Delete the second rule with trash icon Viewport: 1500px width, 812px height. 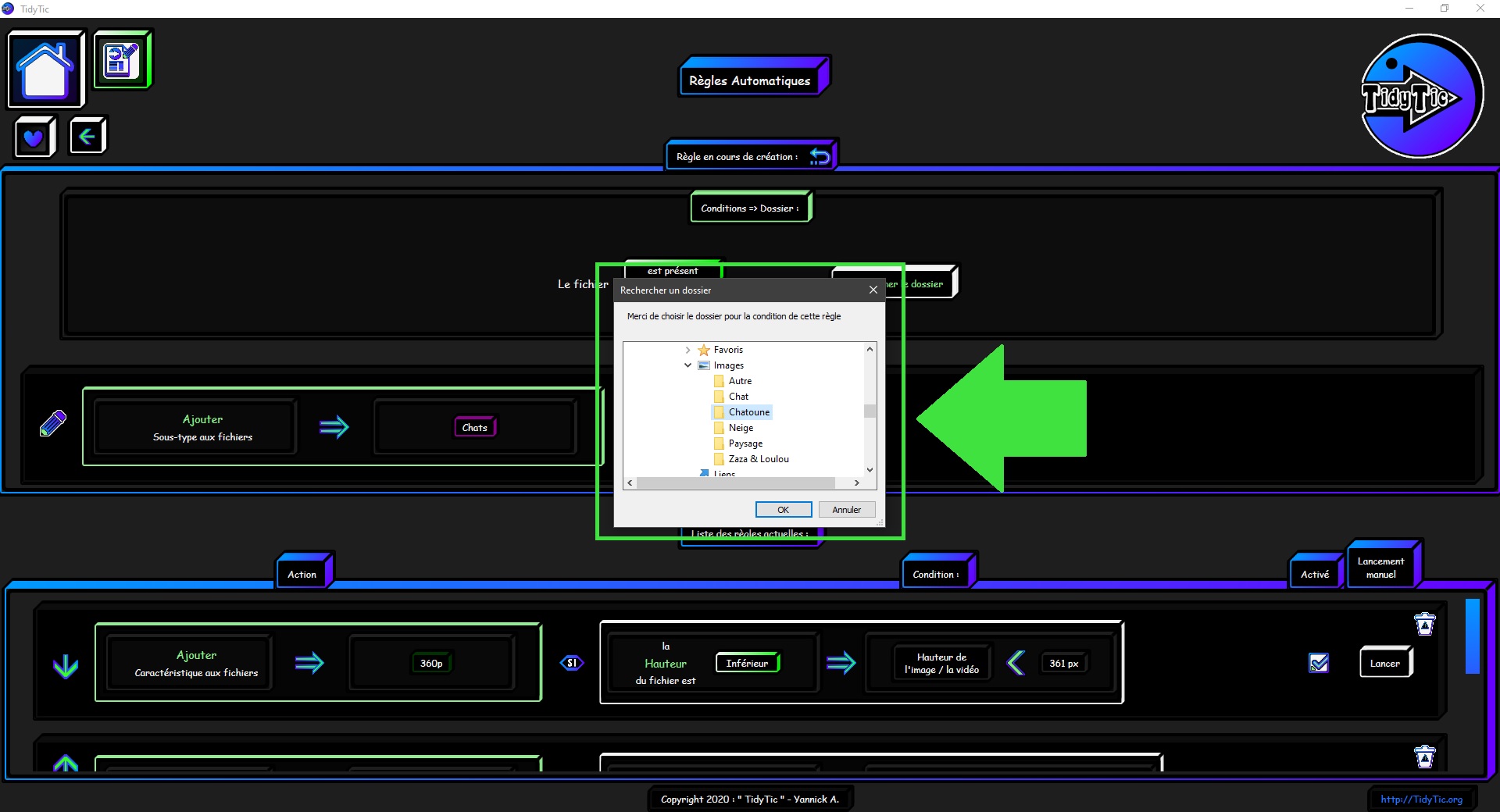1425,757
